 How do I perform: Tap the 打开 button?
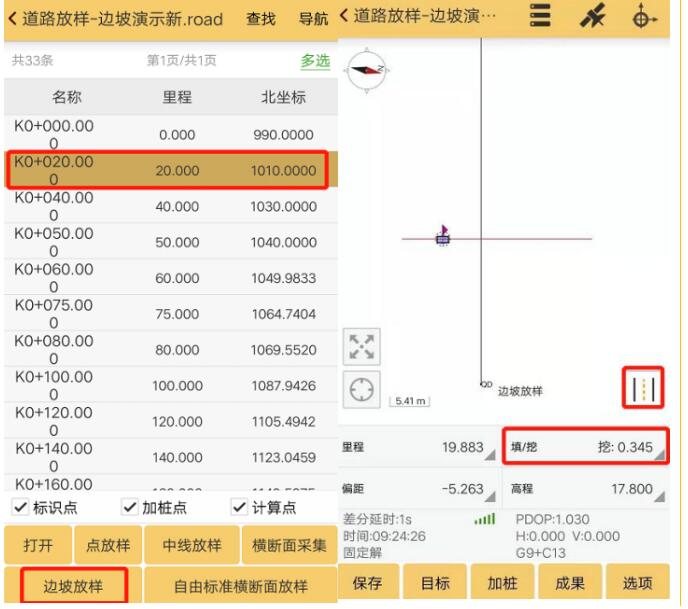38,545
